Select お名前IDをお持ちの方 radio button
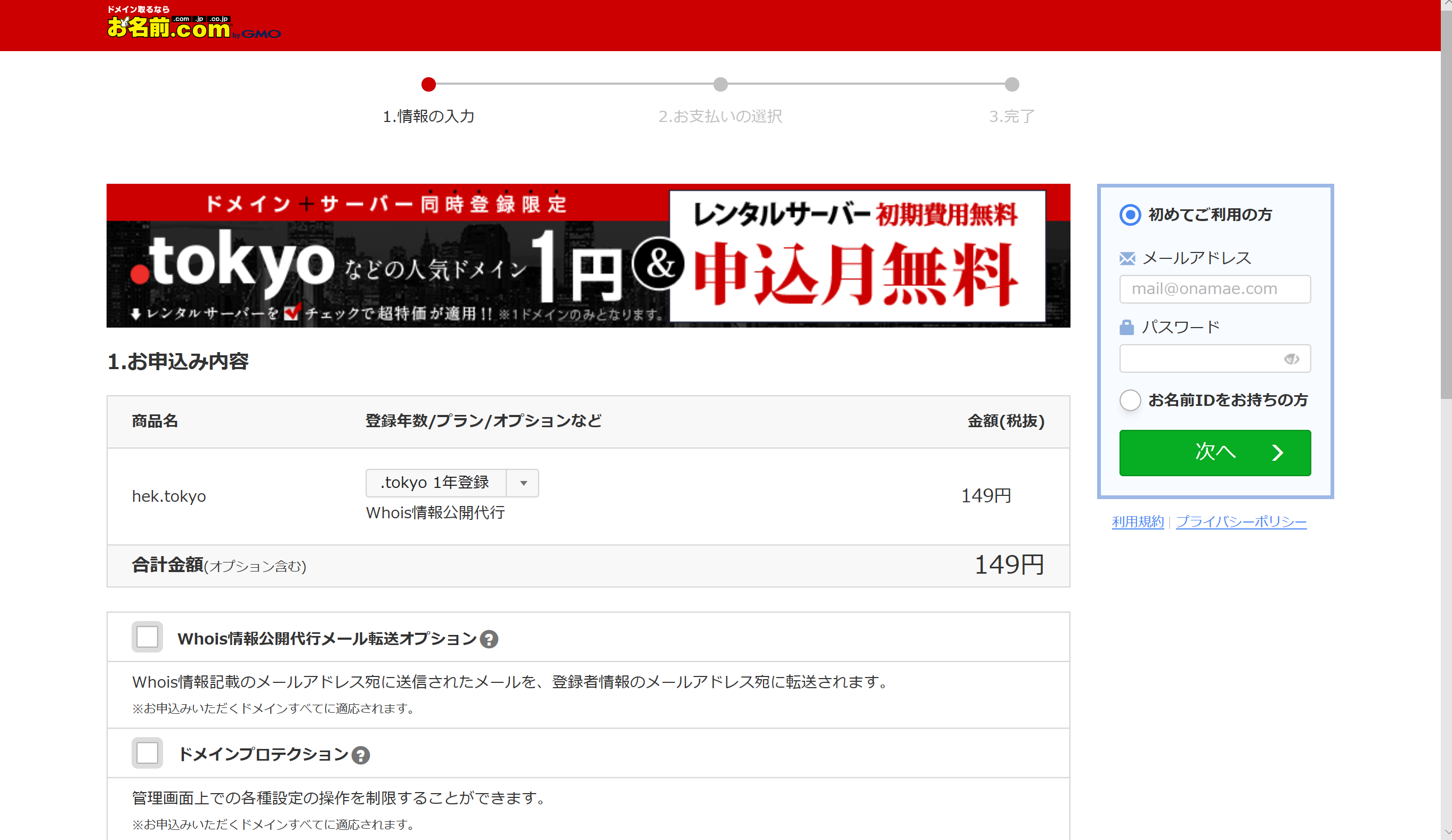 1130,400
